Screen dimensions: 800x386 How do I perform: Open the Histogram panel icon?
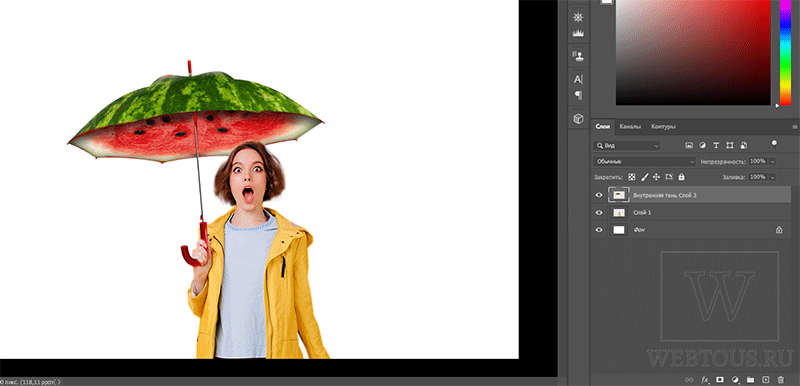pos(578,33)
